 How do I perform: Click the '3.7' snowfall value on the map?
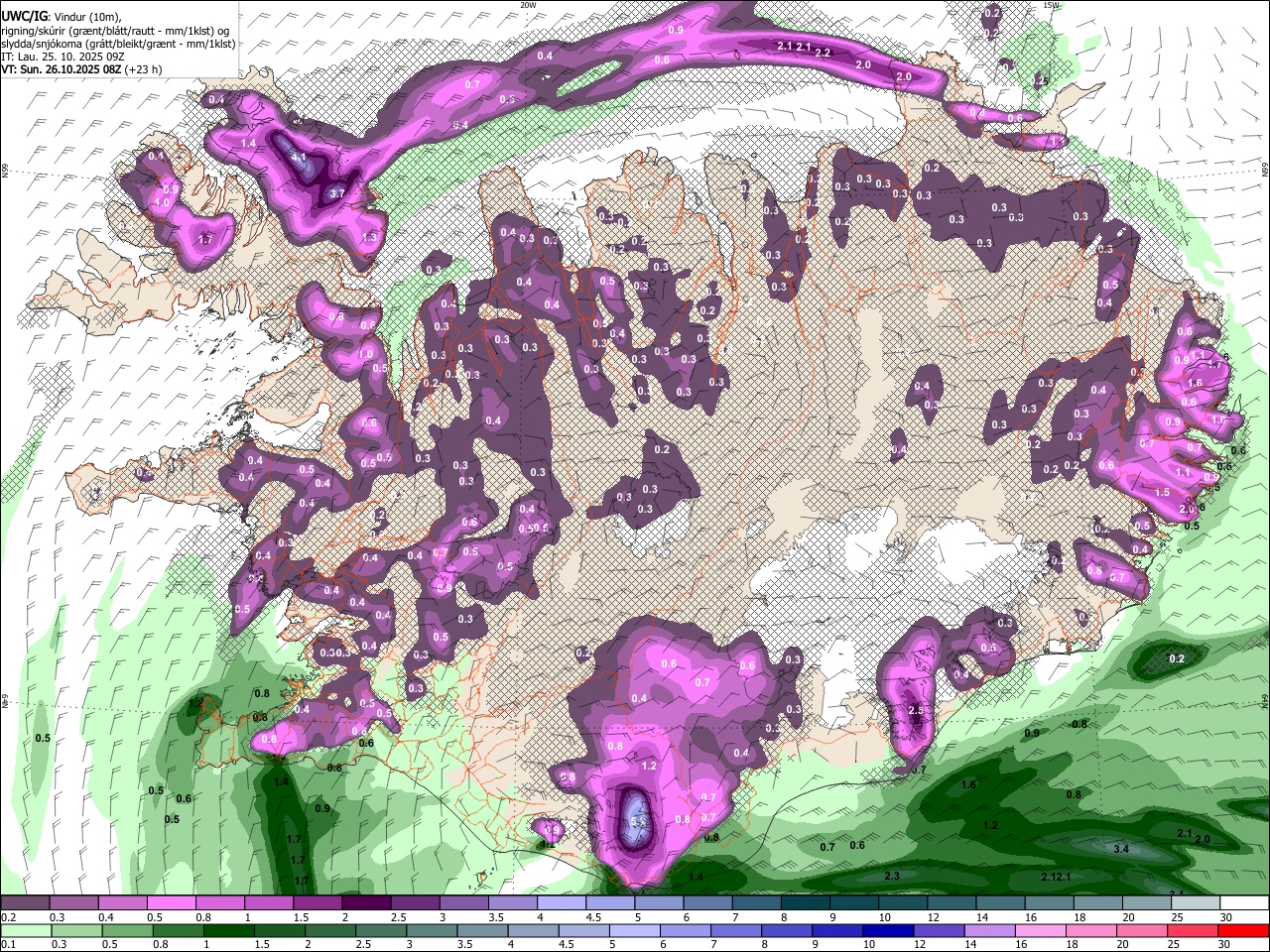coord(336,193)
